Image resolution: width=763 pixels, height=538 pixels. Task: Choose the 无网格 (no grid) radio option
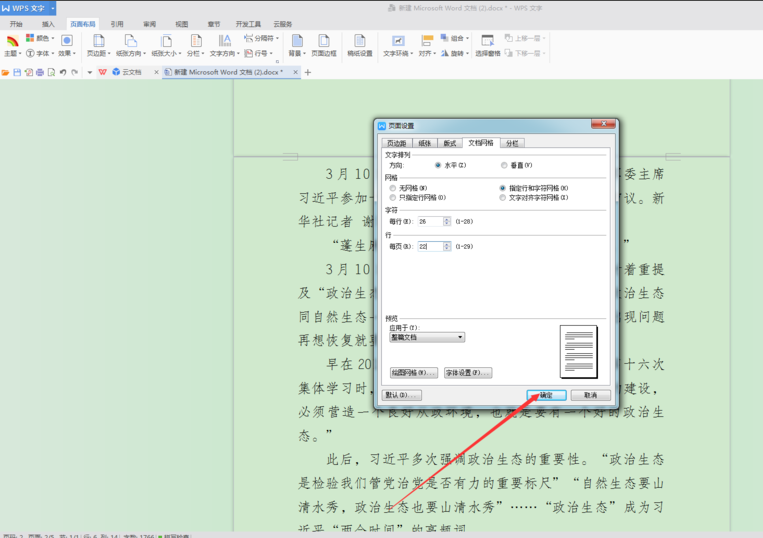[x=392, y=188]
